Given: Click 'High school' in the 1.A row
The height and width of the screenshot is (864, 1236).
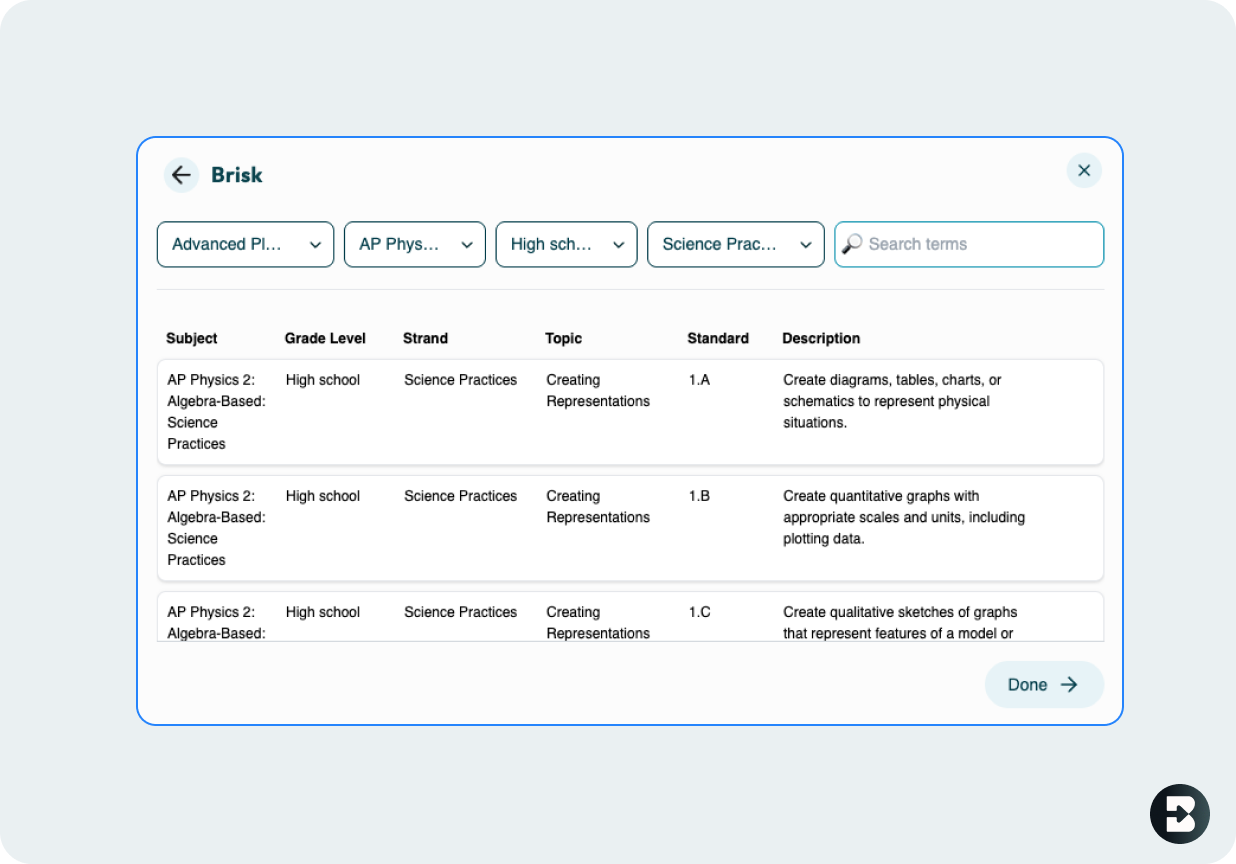Looking at the screenshot, I should (x=323, y=380).
